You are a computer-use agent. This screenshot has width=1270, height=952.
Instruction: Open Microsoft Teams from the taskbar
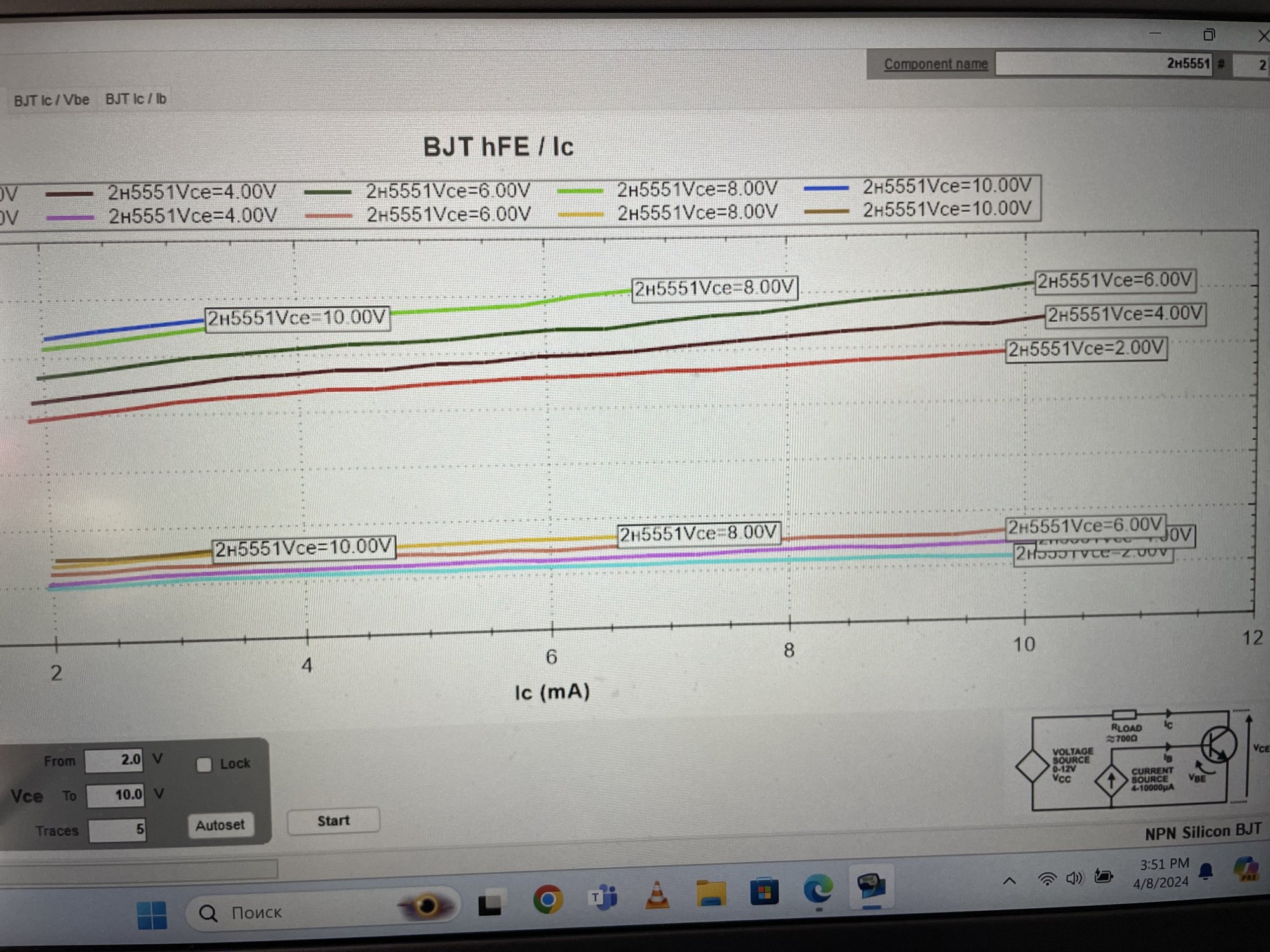[603, 897]
